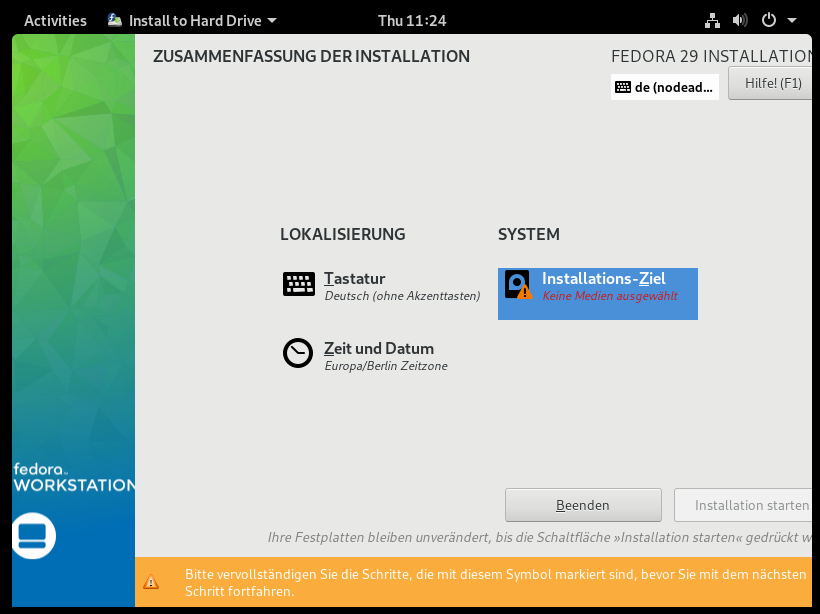Click Europa/Berlin Zeitzone subtitle
This screenshot has width=820, height=614.
(386, 366)
